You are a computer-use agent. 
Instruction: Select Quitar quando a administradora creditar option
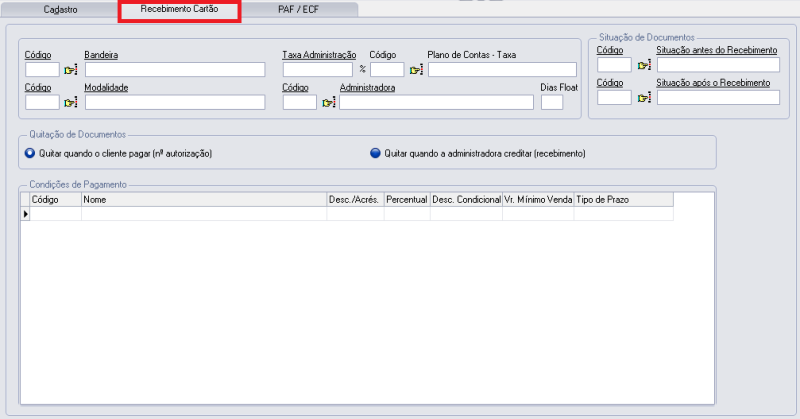(375, 153)
